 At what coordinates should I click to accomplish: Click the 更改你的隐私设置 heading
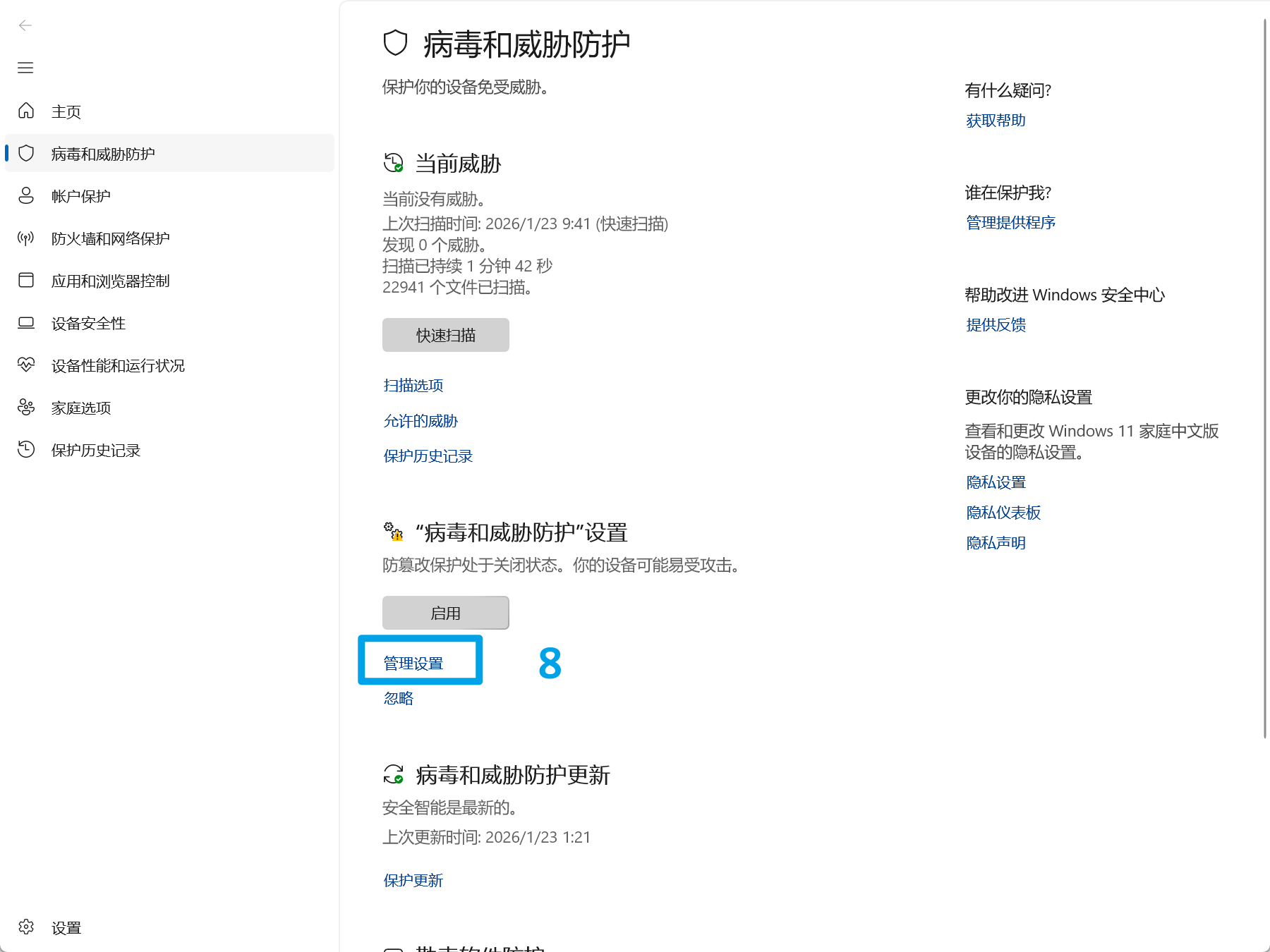click(1028, 397)
